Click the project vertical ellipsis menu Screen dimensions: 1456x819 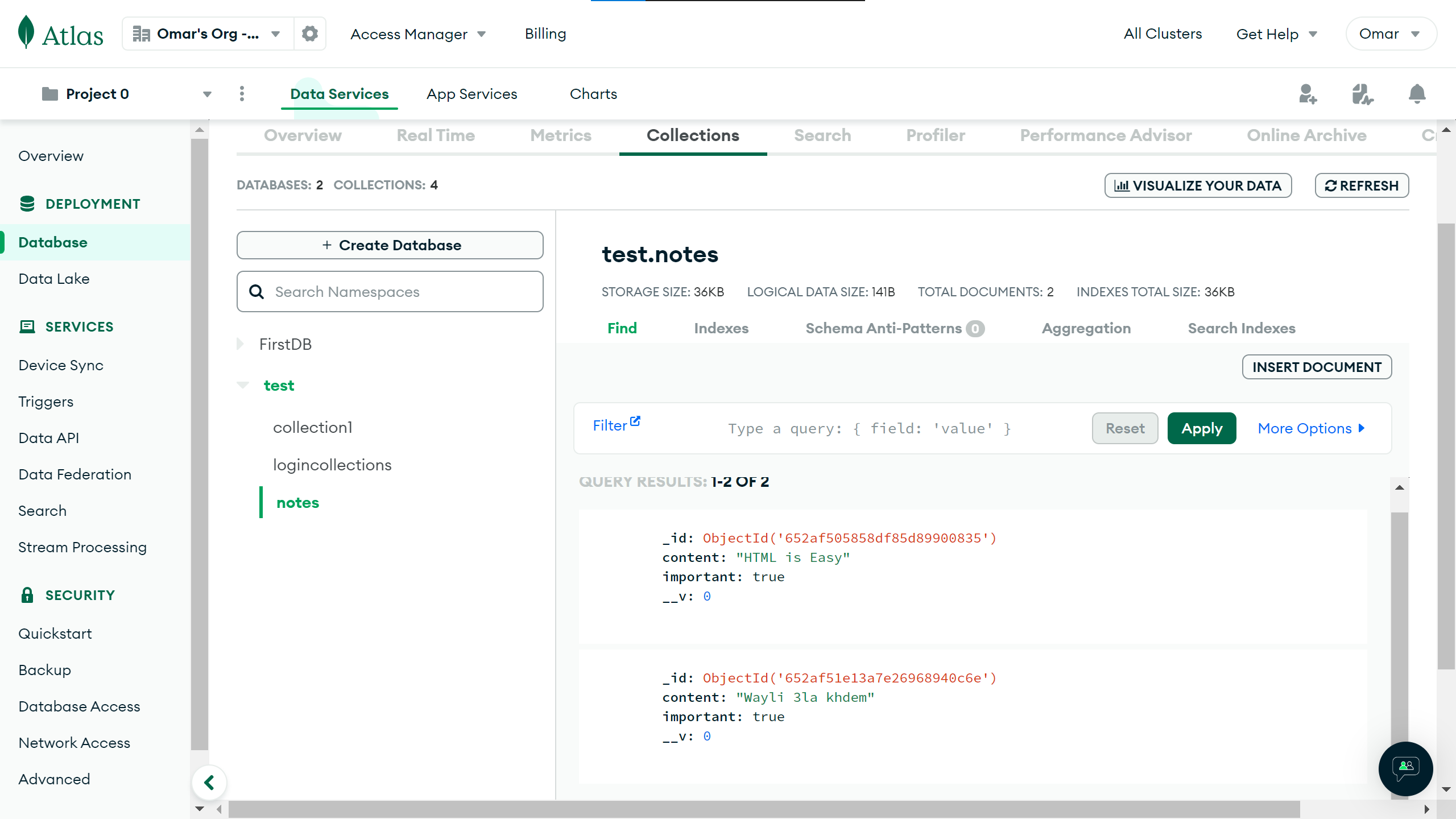[x=242, y=94]
